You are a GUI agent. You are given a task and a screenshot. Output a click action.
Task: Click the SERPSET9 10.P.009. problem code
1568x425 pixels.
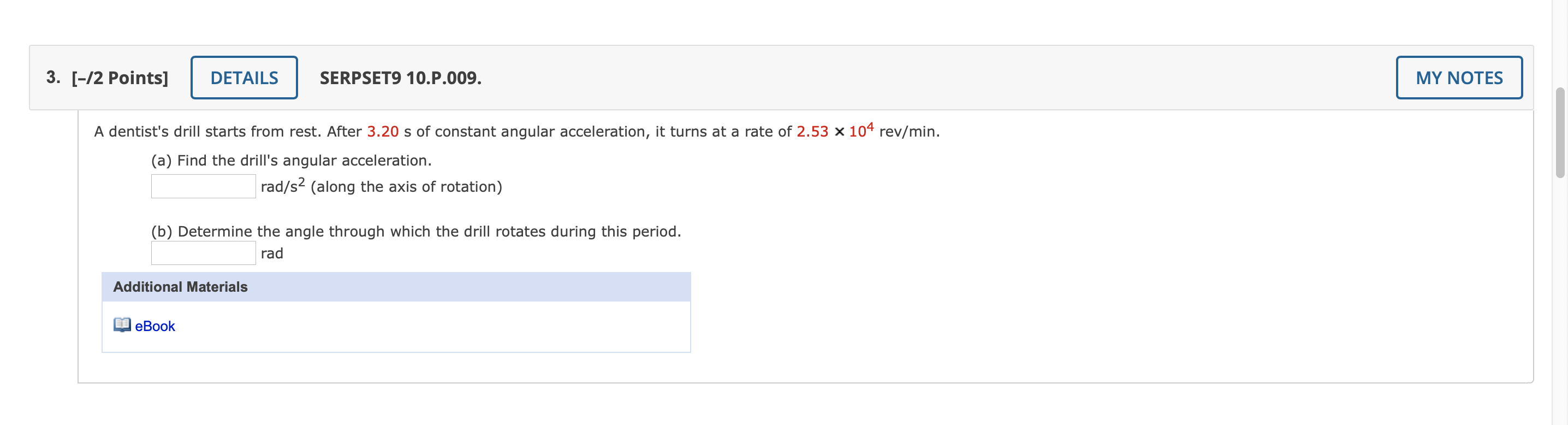(400, 78)
